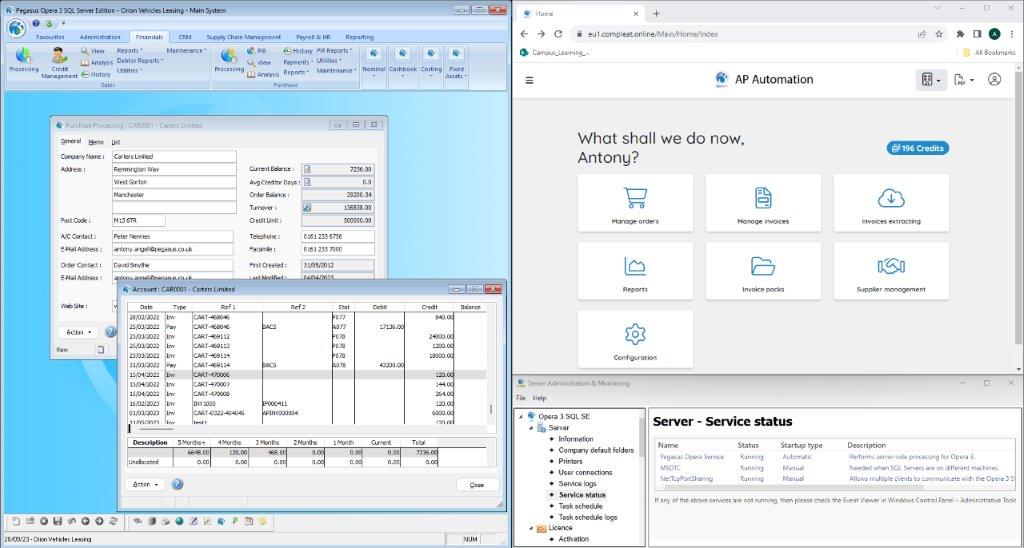The image size is (1024, 548).
Task: Select the CART-470006 invoice row
Action: click(306, 375)
